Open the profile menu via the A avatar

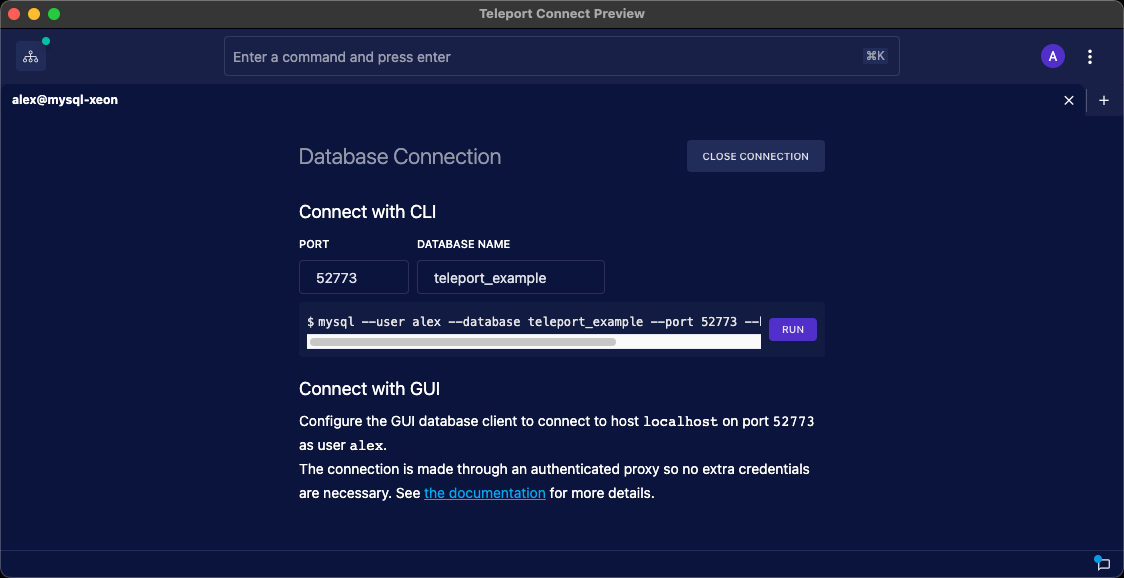pyautogui.click(x=1053, y=56)
